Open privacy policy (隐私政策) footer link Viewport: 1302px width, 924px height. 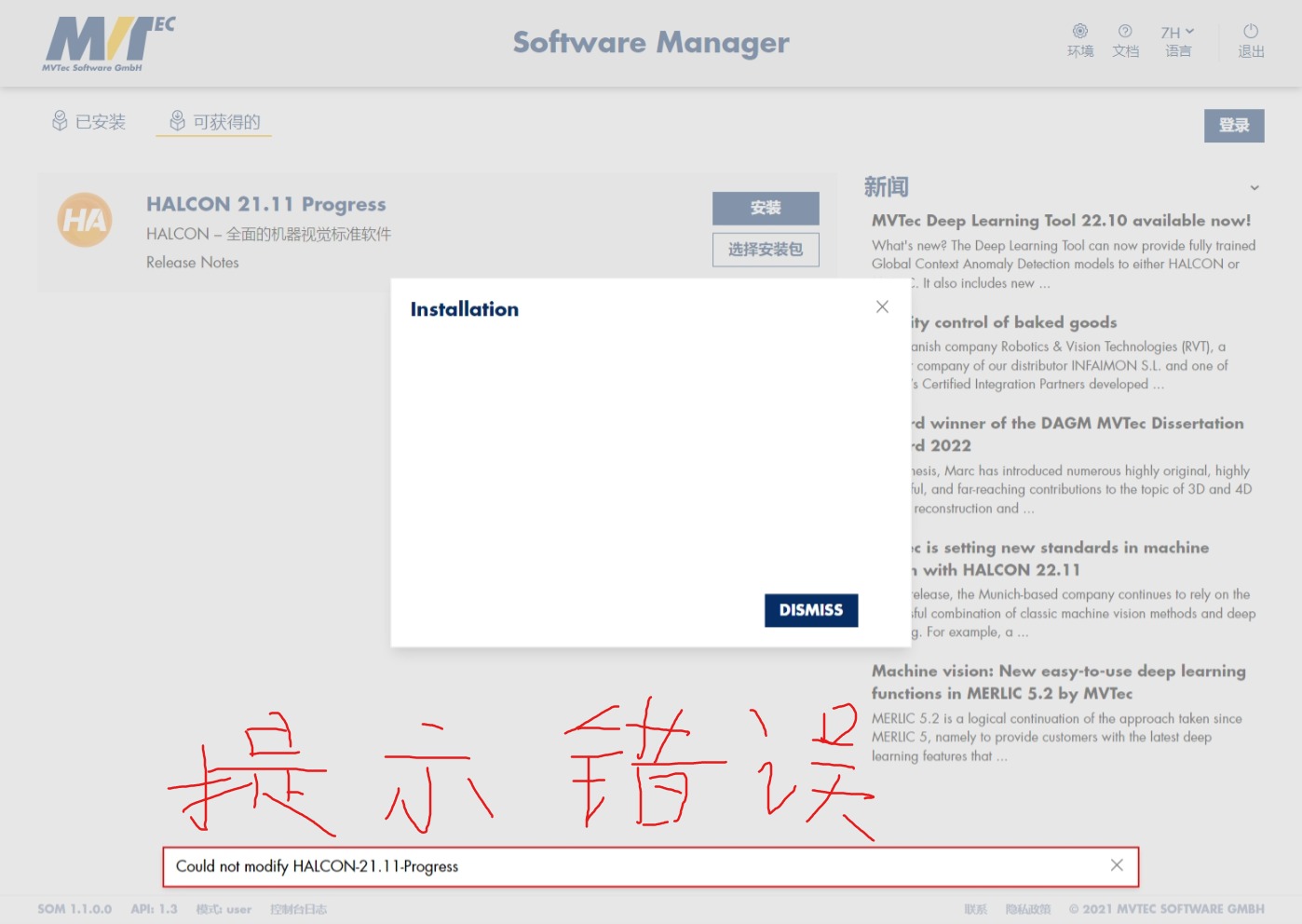pyautogui.click(x=1027, y=909)
